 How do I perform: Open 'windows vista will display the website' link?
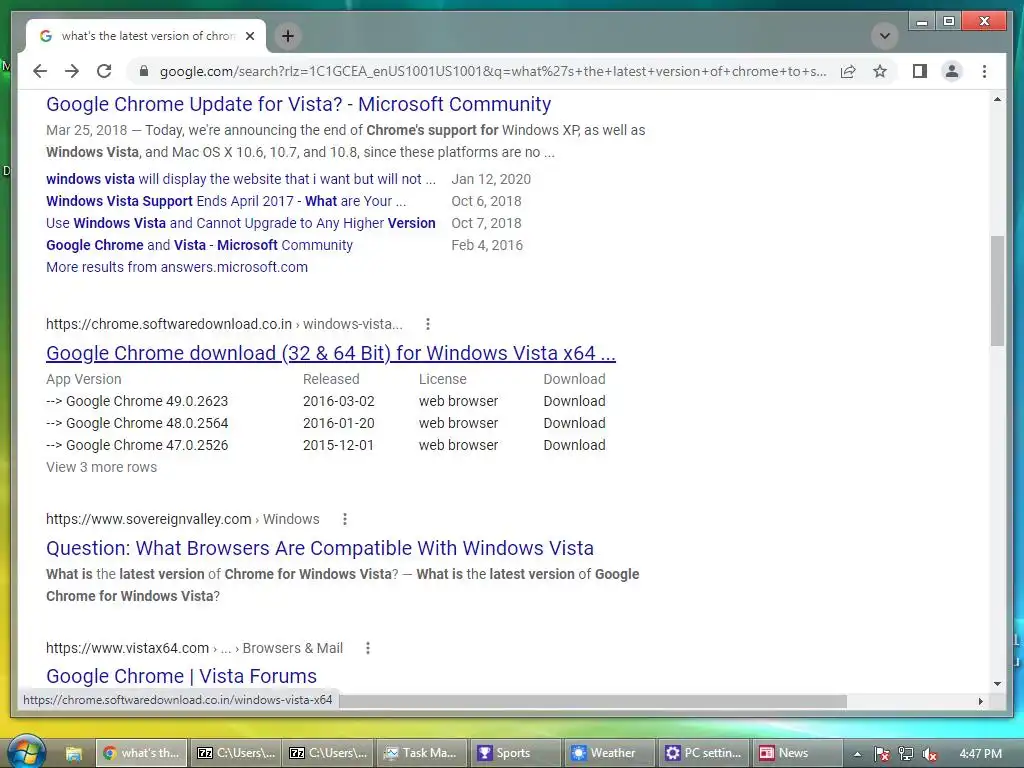pos(240,179)
